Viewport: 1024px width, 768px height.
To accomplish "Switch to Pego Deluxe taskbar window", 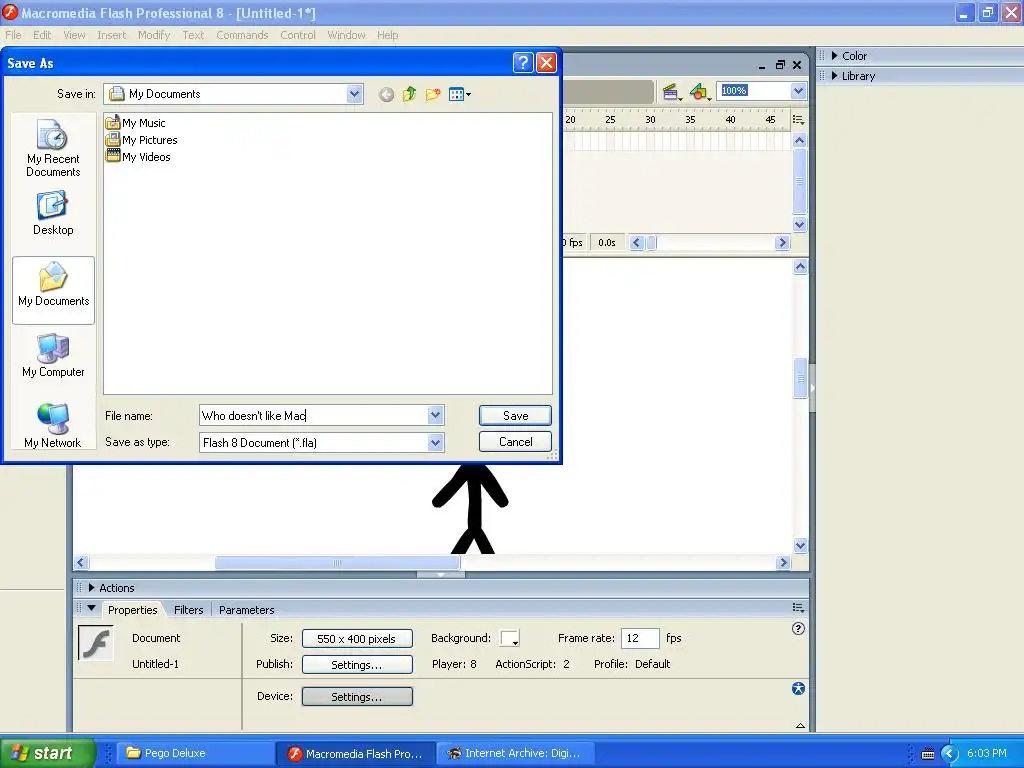I will [195, 754].
